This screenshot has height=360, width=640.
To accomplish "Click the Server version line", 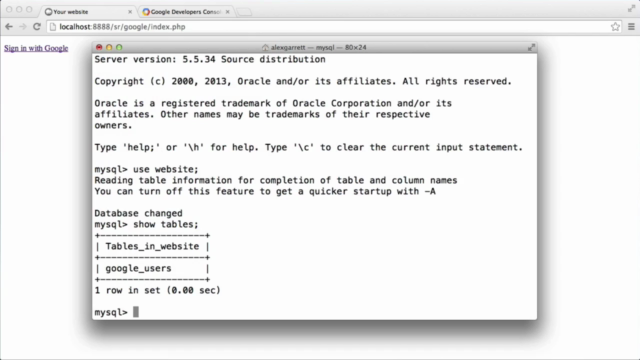I will click(x=210, y=60).
